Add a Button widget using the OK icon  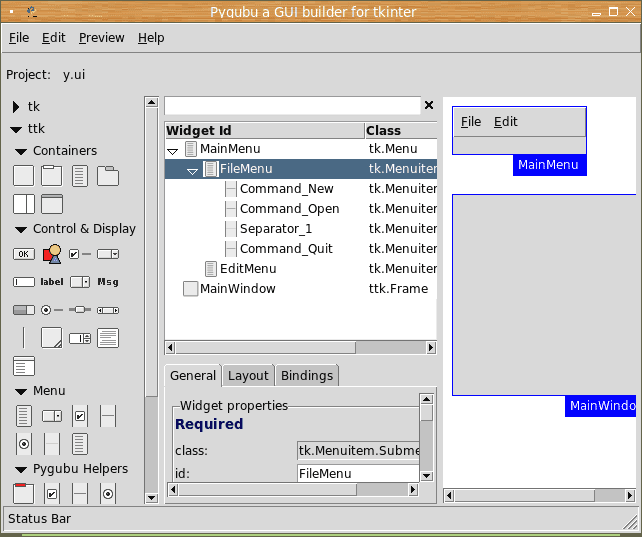24,254
